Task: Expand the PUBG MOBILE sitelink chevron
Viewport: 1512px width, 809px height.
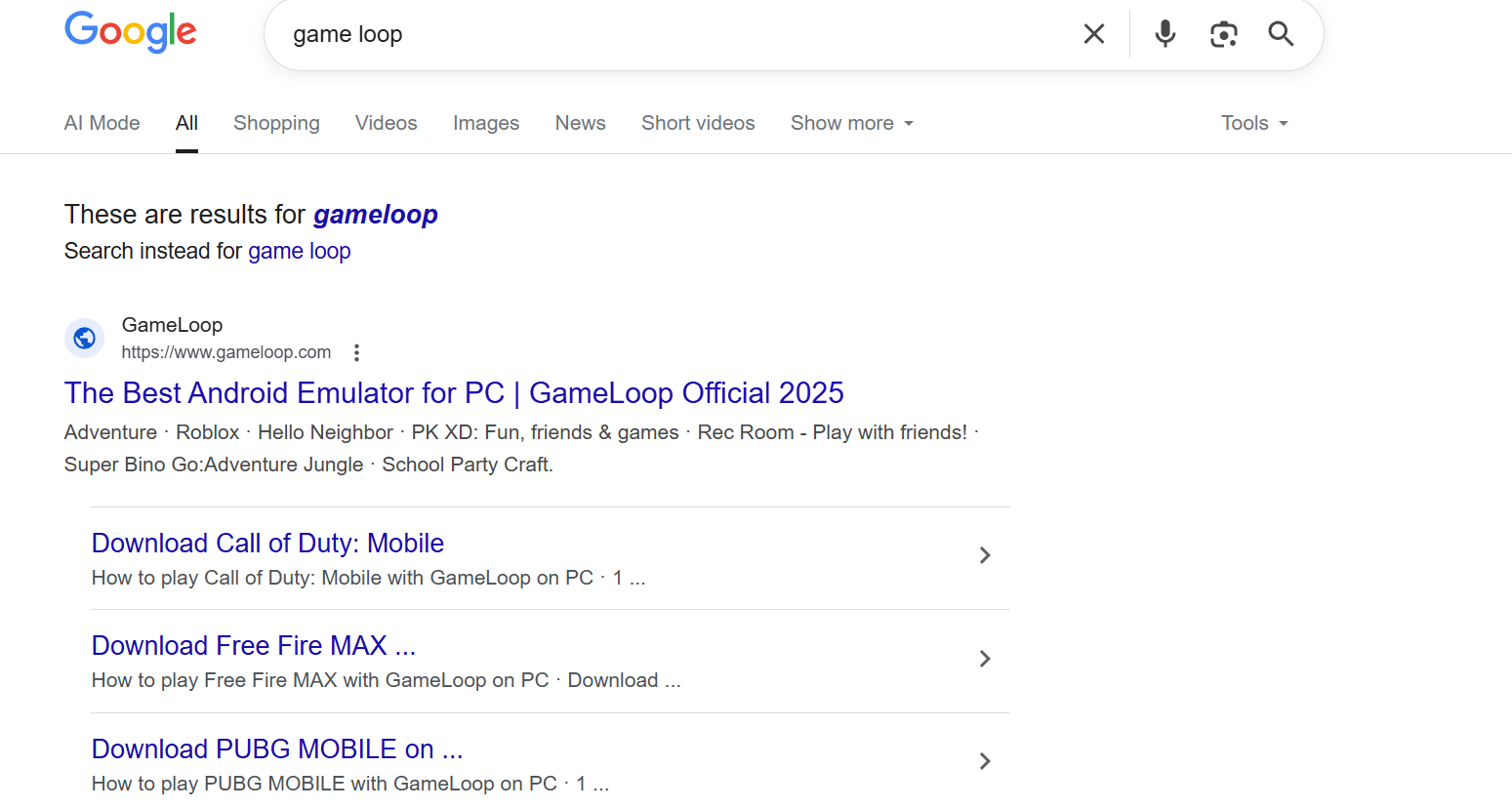Action: click(985, 761)
